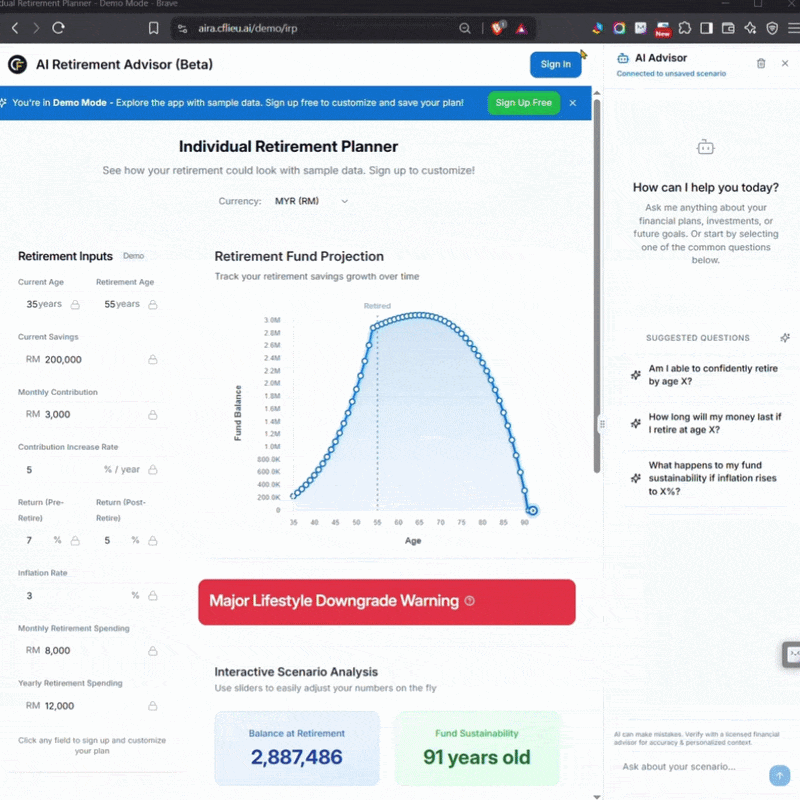Image resolution: width=800 pixels, height=800 pixels.
Task: Click the lock in Monthly Retirement Spending field
Action: pyautogui.click(x=153, y=651)
